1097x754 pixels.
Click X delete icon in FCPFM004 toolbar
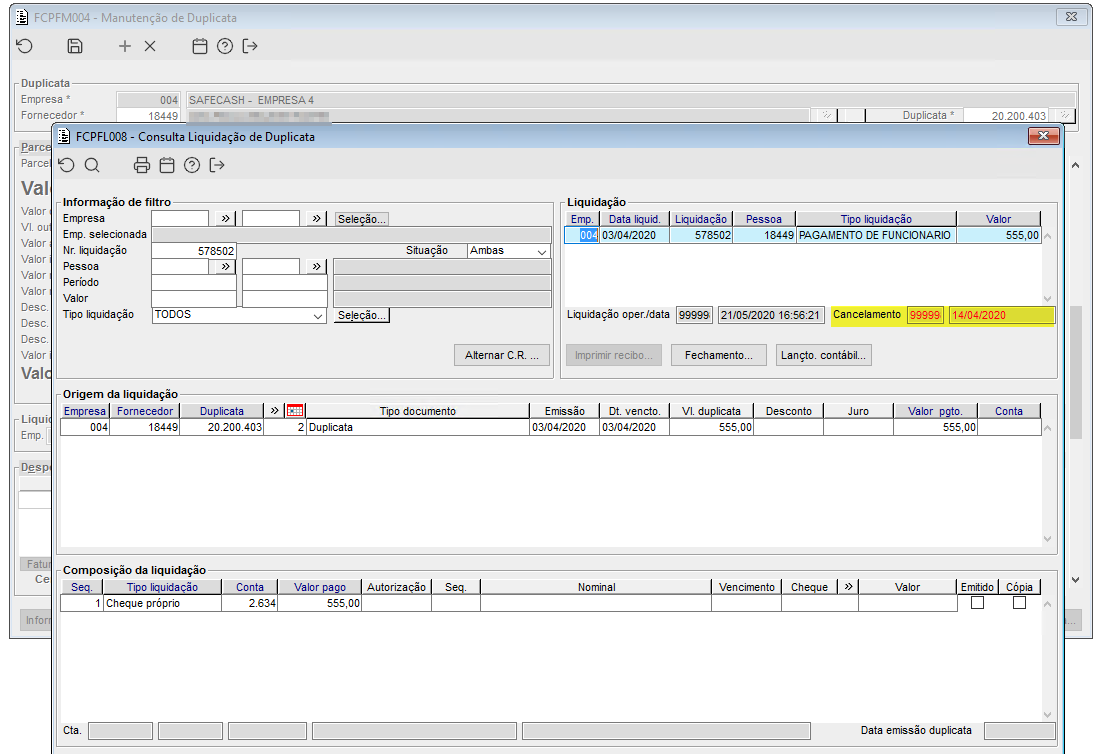150,46
